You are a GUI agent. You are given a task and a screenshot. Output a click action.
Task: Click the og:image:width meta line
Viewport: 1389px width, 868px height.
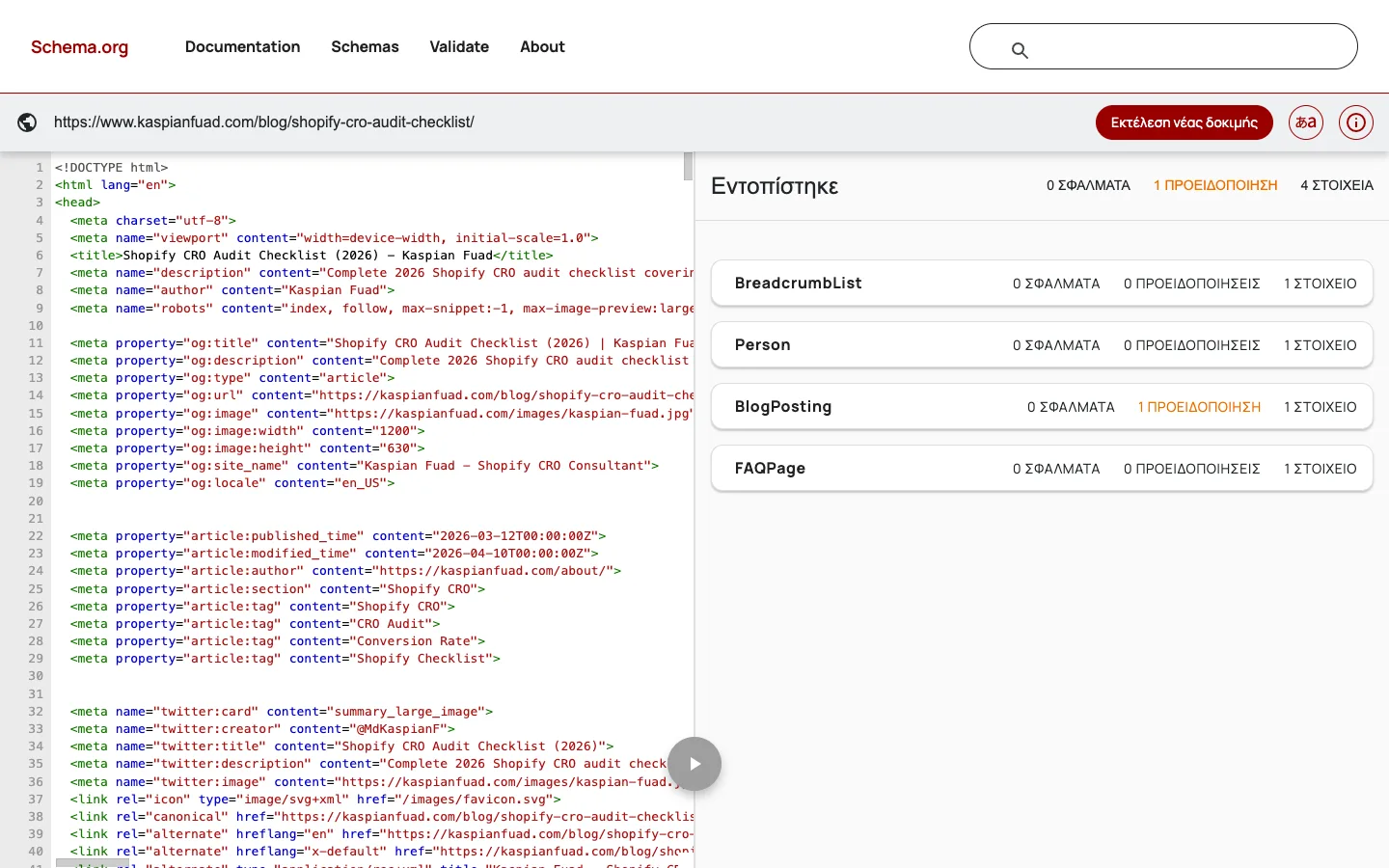tap(247, 431)
